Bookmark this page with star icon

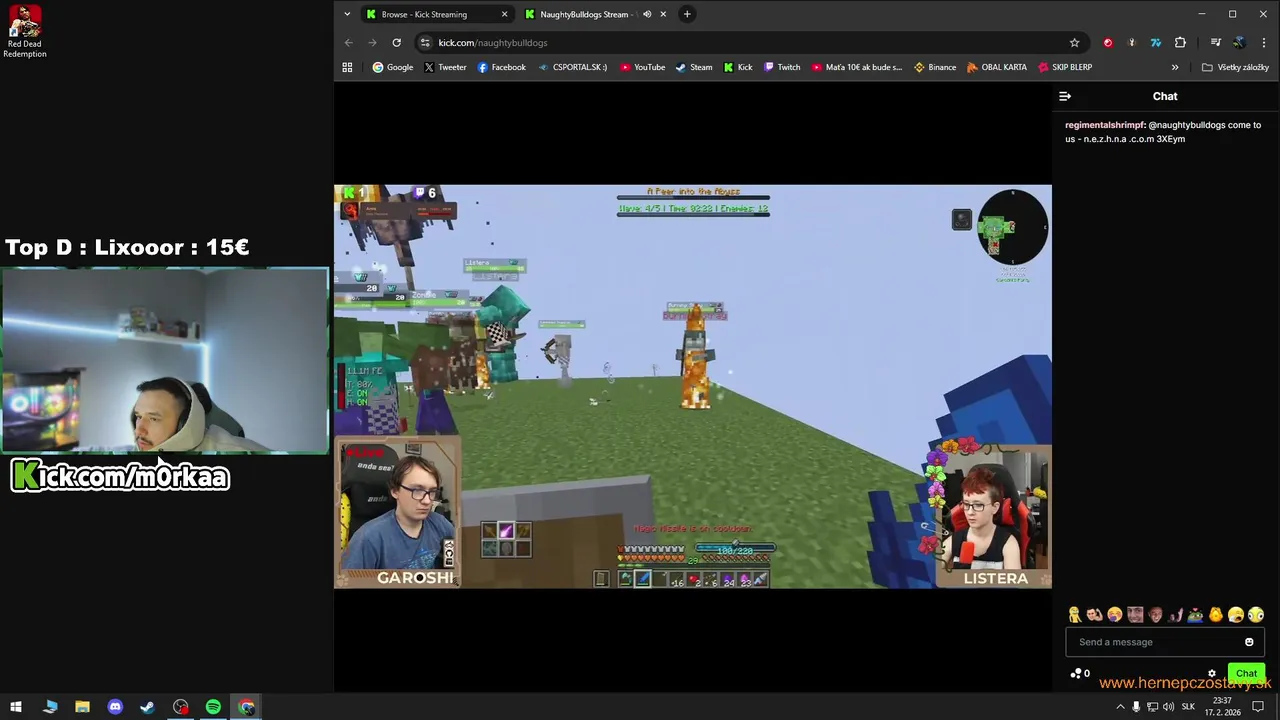1075,43
